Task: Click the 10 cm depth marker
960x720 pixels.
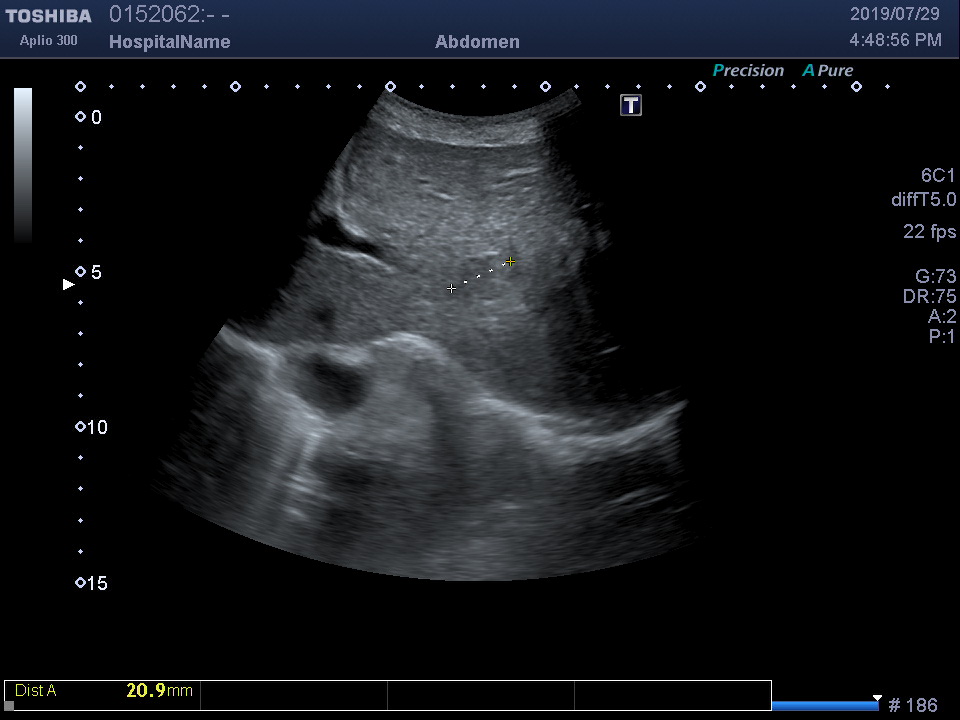Action: pos(91,428)
